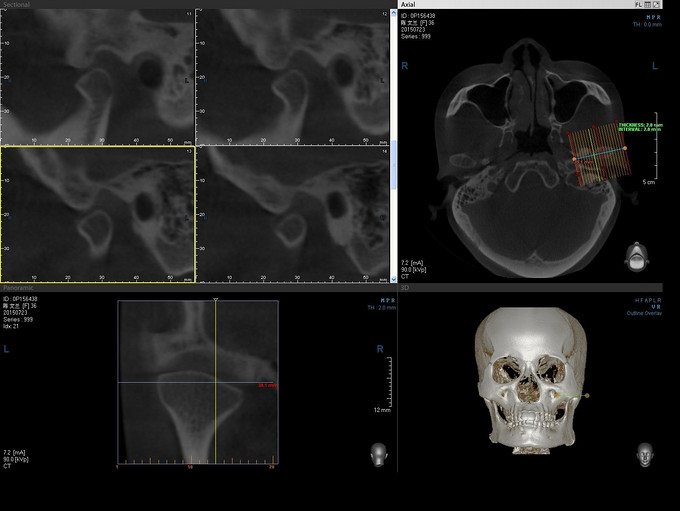Click the MPR label in Axial view

[651, 17]
